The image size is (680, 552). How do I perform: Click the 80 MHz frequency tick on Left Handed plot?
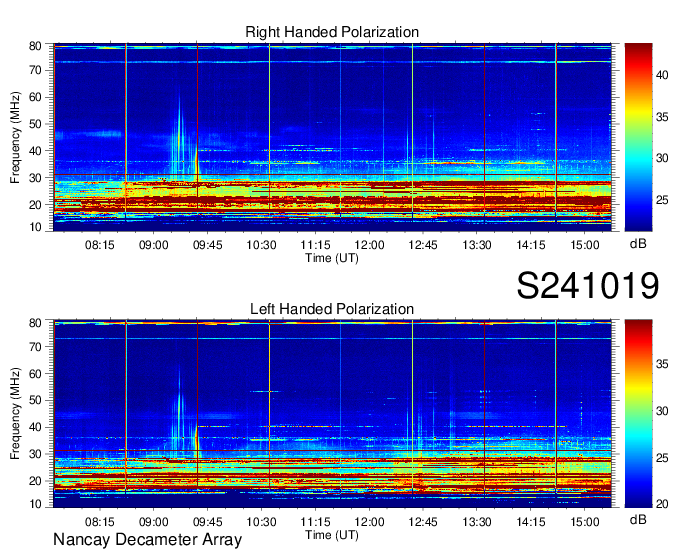pyautogui.click(x=35, y=323)
